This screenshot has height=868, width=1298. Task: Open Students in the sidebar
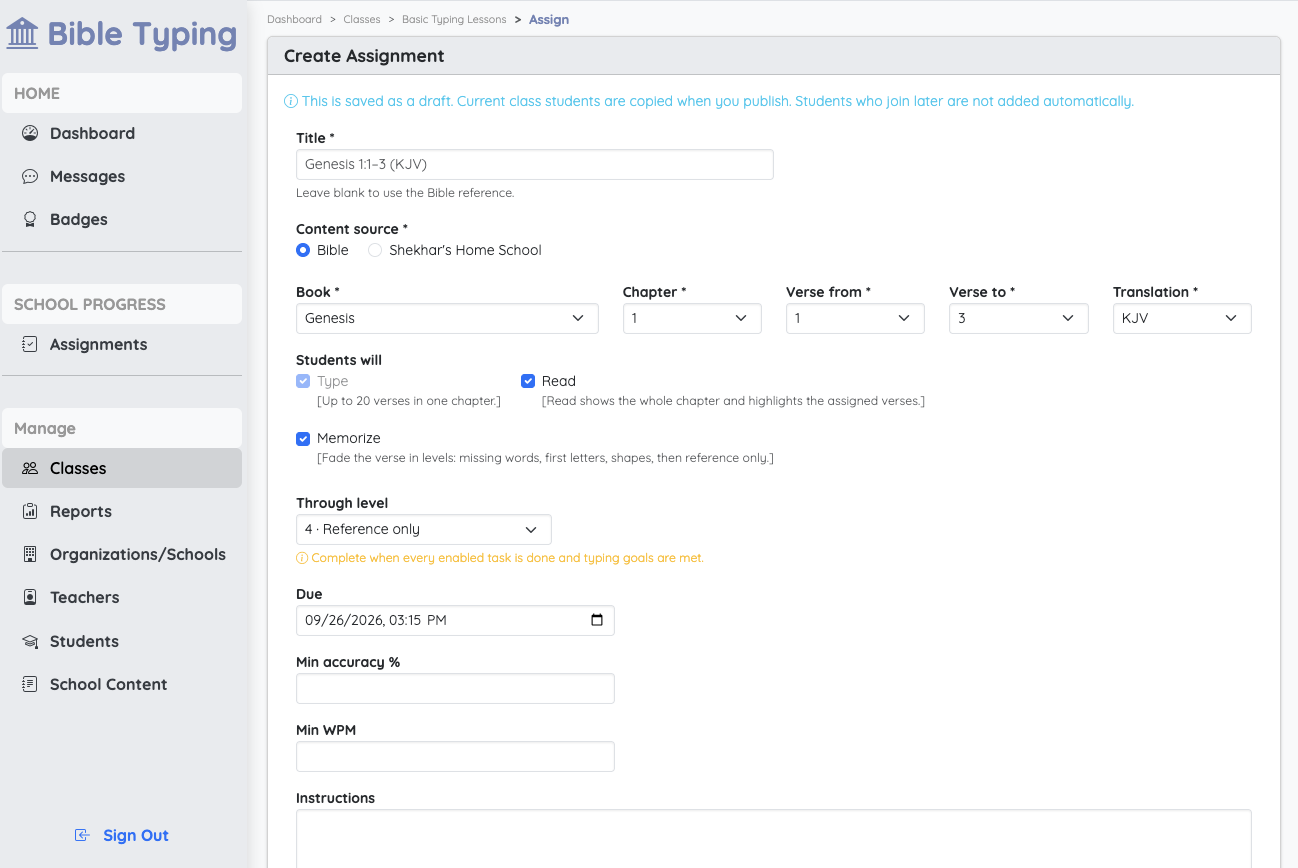(122, 641)
